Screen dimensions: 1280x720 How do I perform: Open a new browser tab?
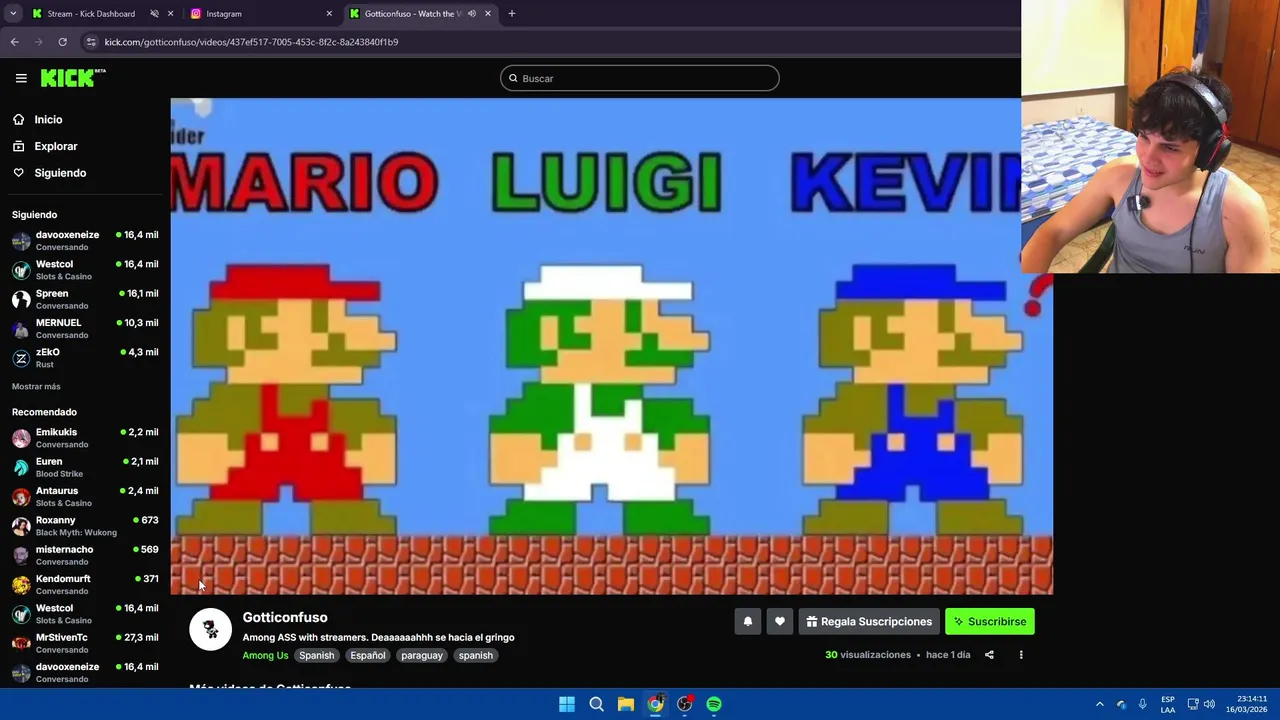(x=511, y=14)
